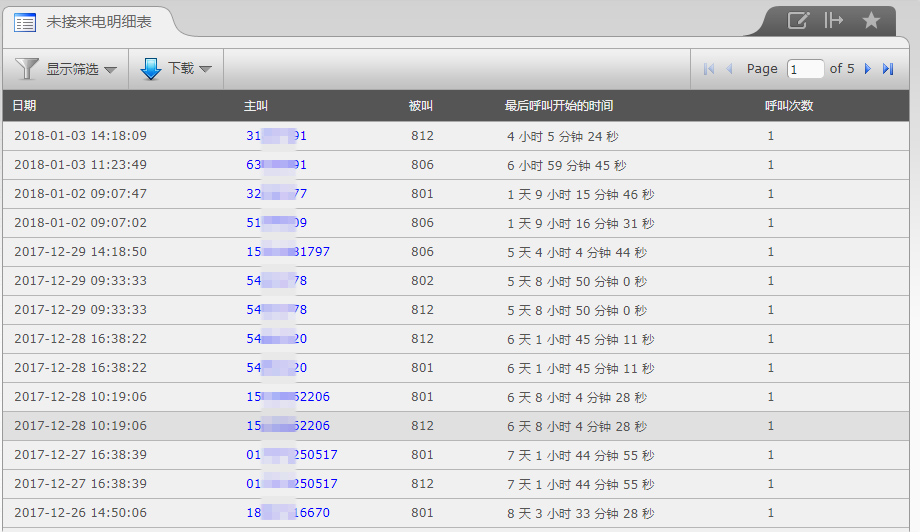Viewport: 920px width, 532px height.
Task: Go to the next page
Action: pos(867,69)
